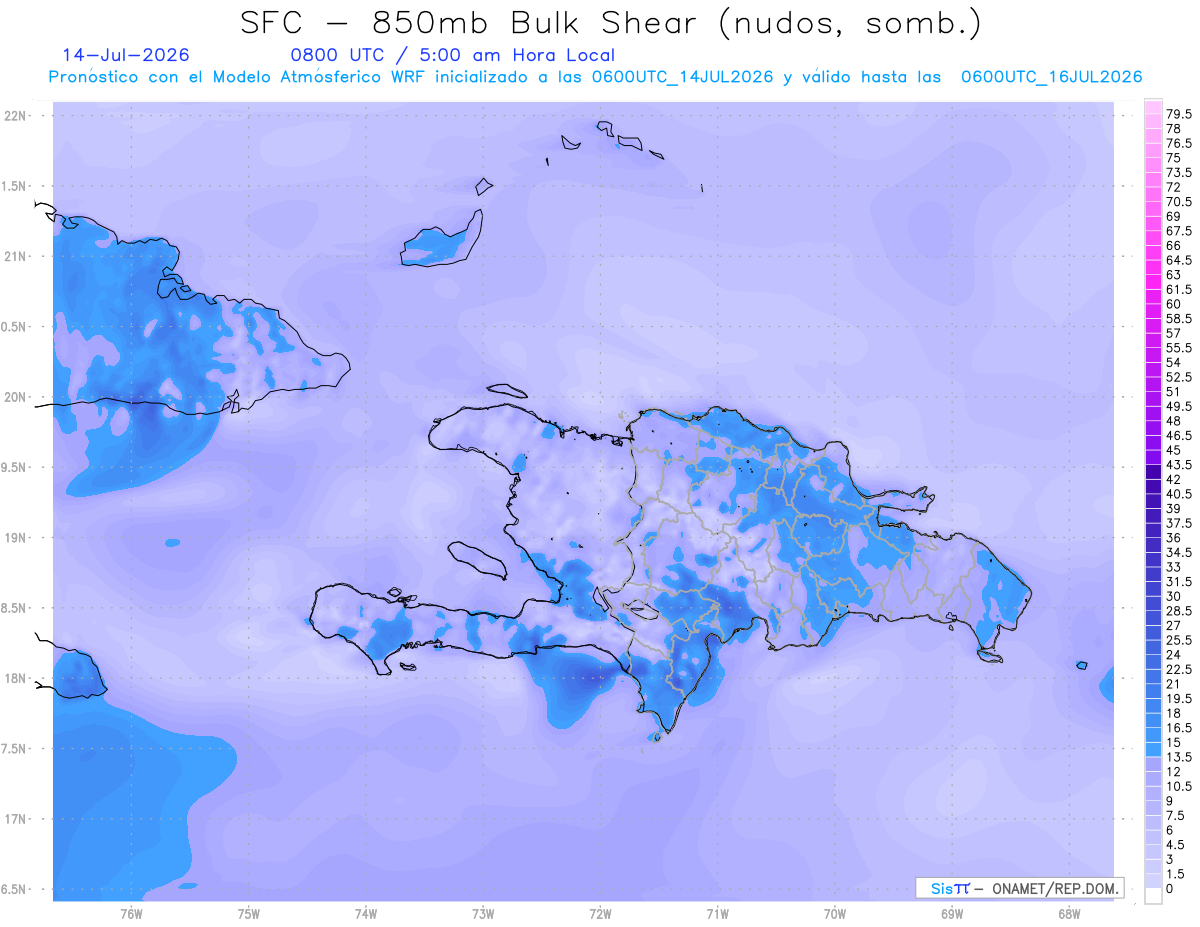Screen dimensions: 1200x927
Task: Click the legend value "13.5"
Action: (x=1179, y=757)
